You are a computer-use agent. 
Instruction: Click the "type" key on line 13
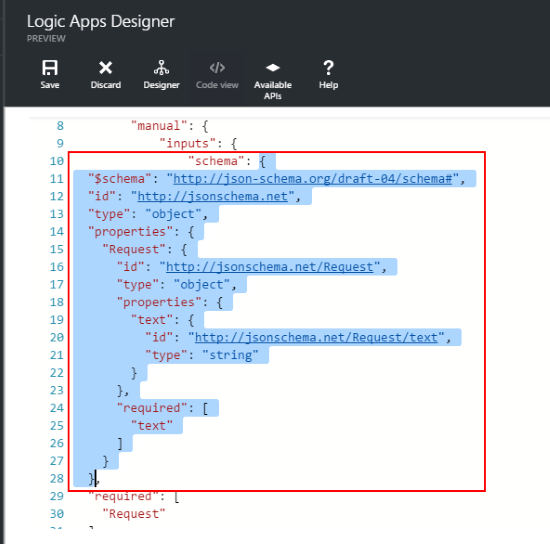109,214
